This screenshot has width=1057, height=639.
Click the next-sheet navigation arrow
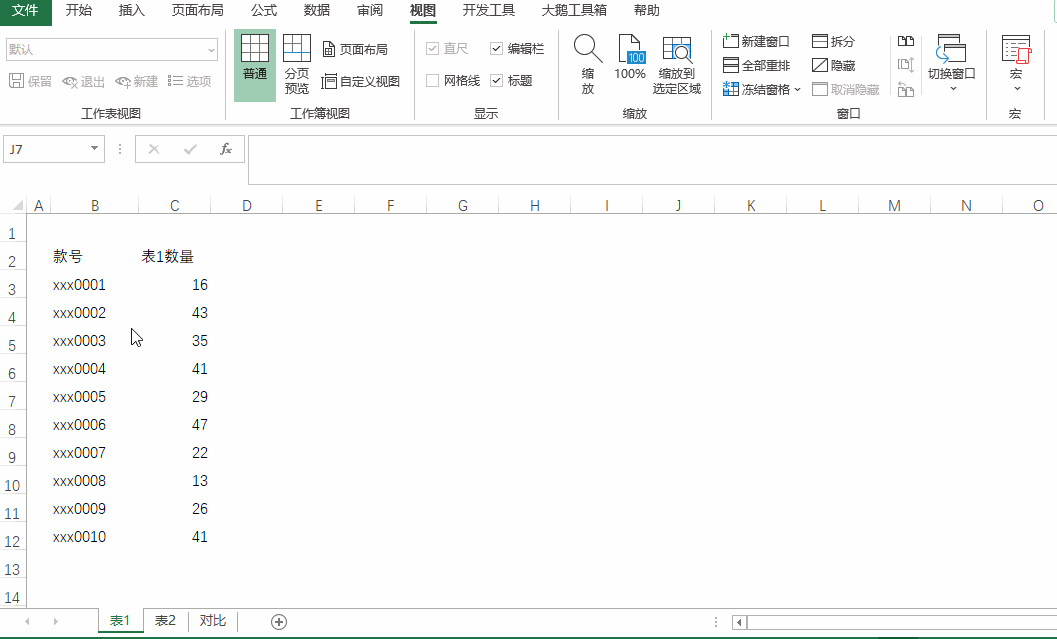click(x=55, y=621)
